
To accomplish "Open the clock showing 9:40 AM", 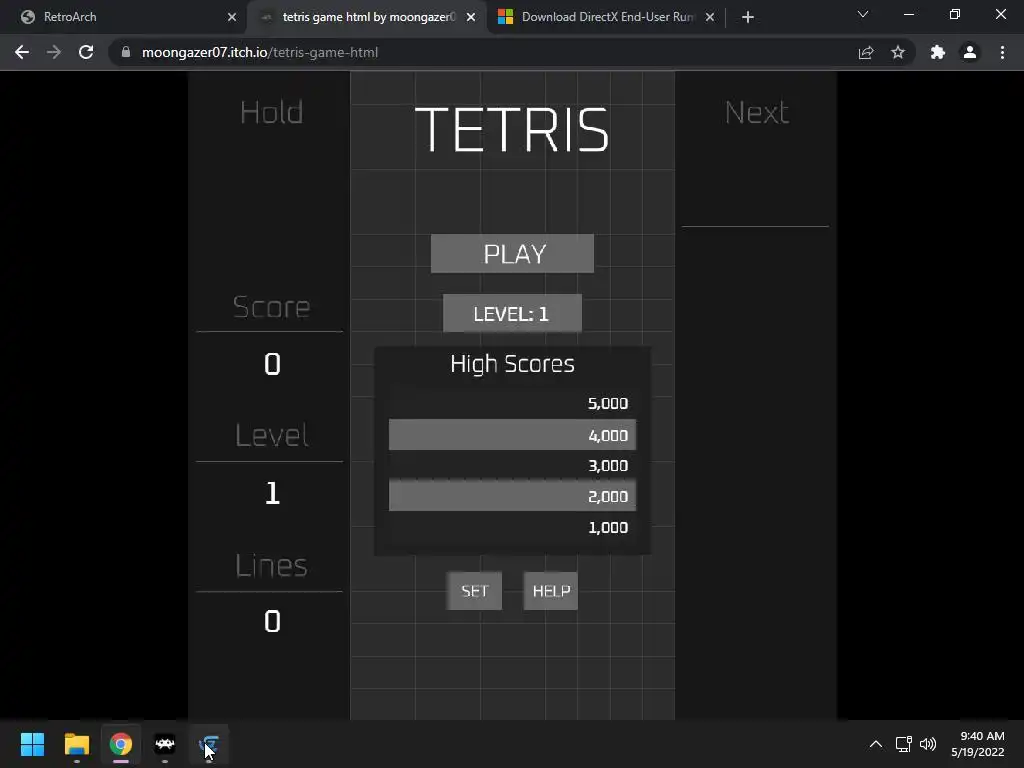I will click(x=977, y=744).
